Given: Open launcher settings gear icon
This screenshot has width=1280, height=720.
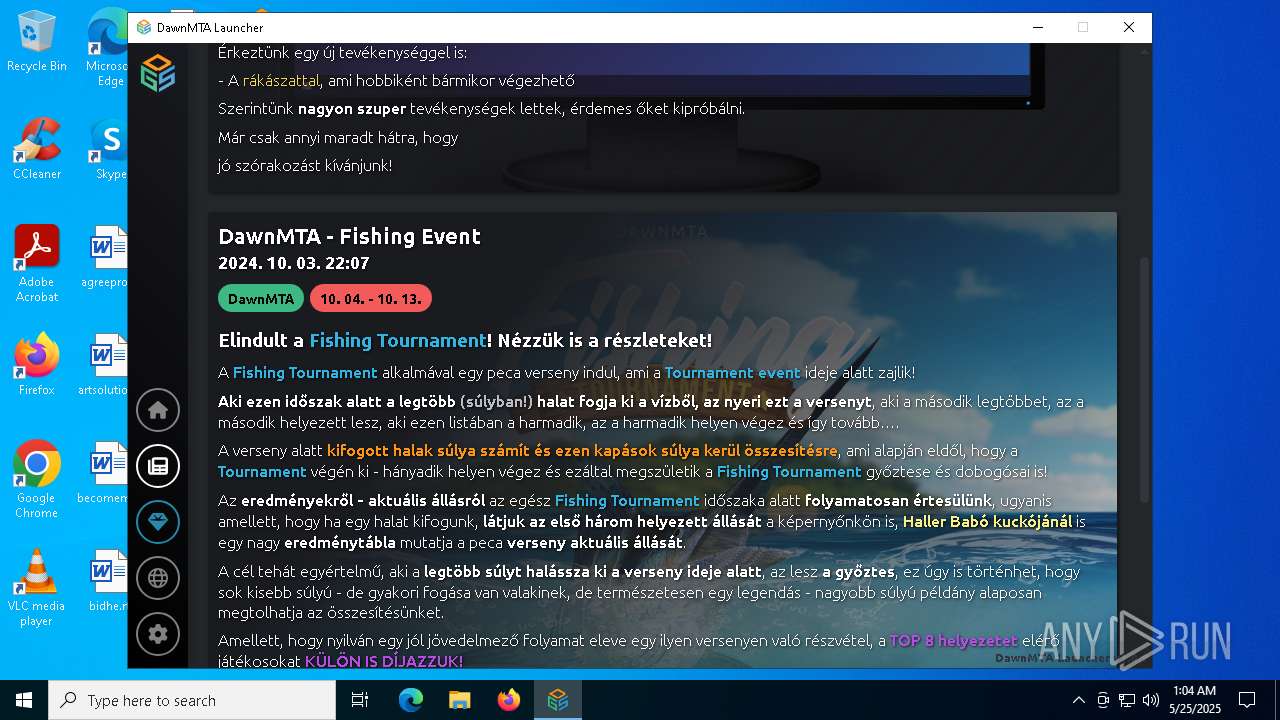Looking at the screenshot, I should pos(158,634).
